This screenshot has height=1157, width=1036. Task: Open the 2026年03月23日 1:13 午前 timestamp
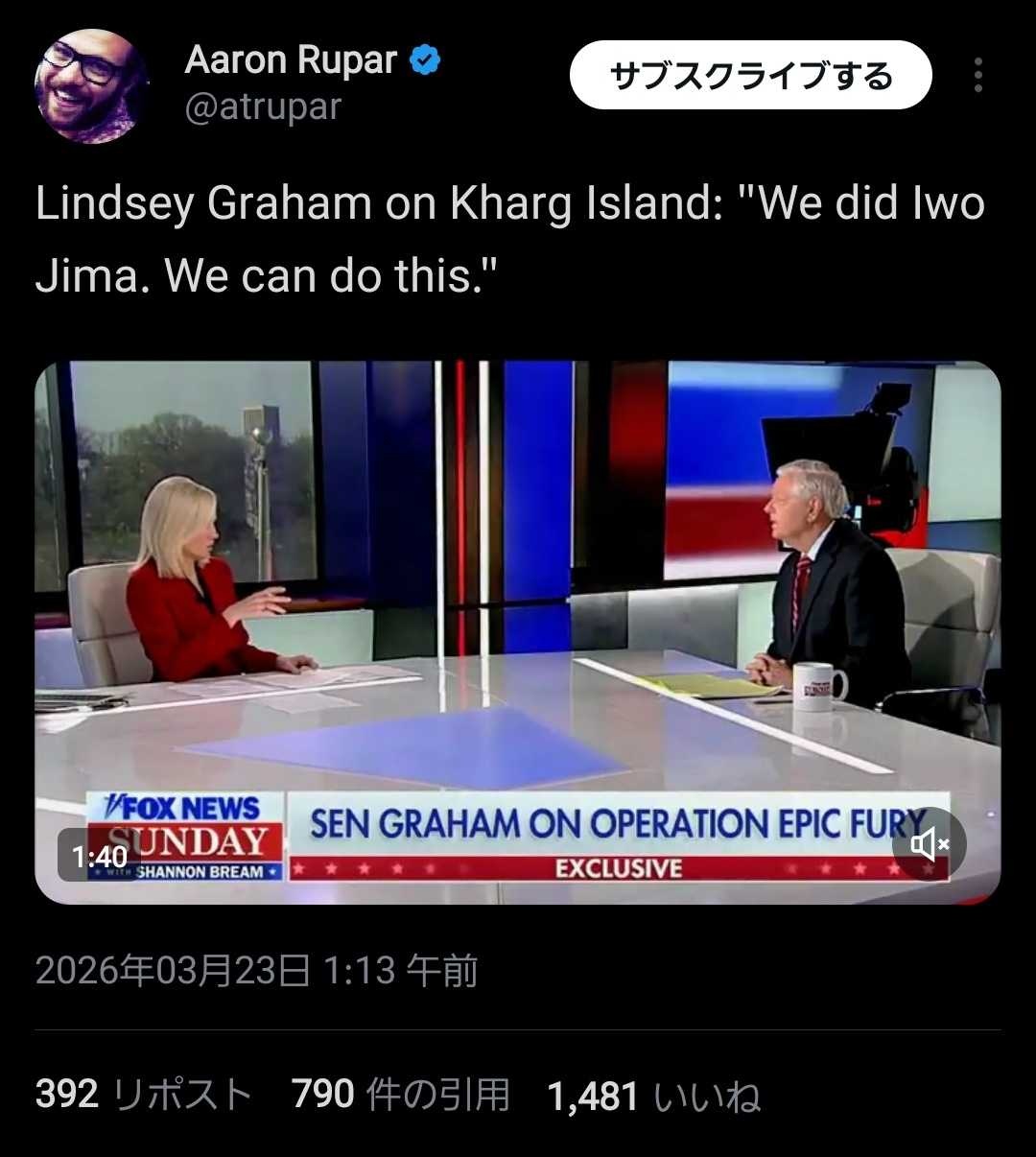pyautogui.click(x=256, y=971)
